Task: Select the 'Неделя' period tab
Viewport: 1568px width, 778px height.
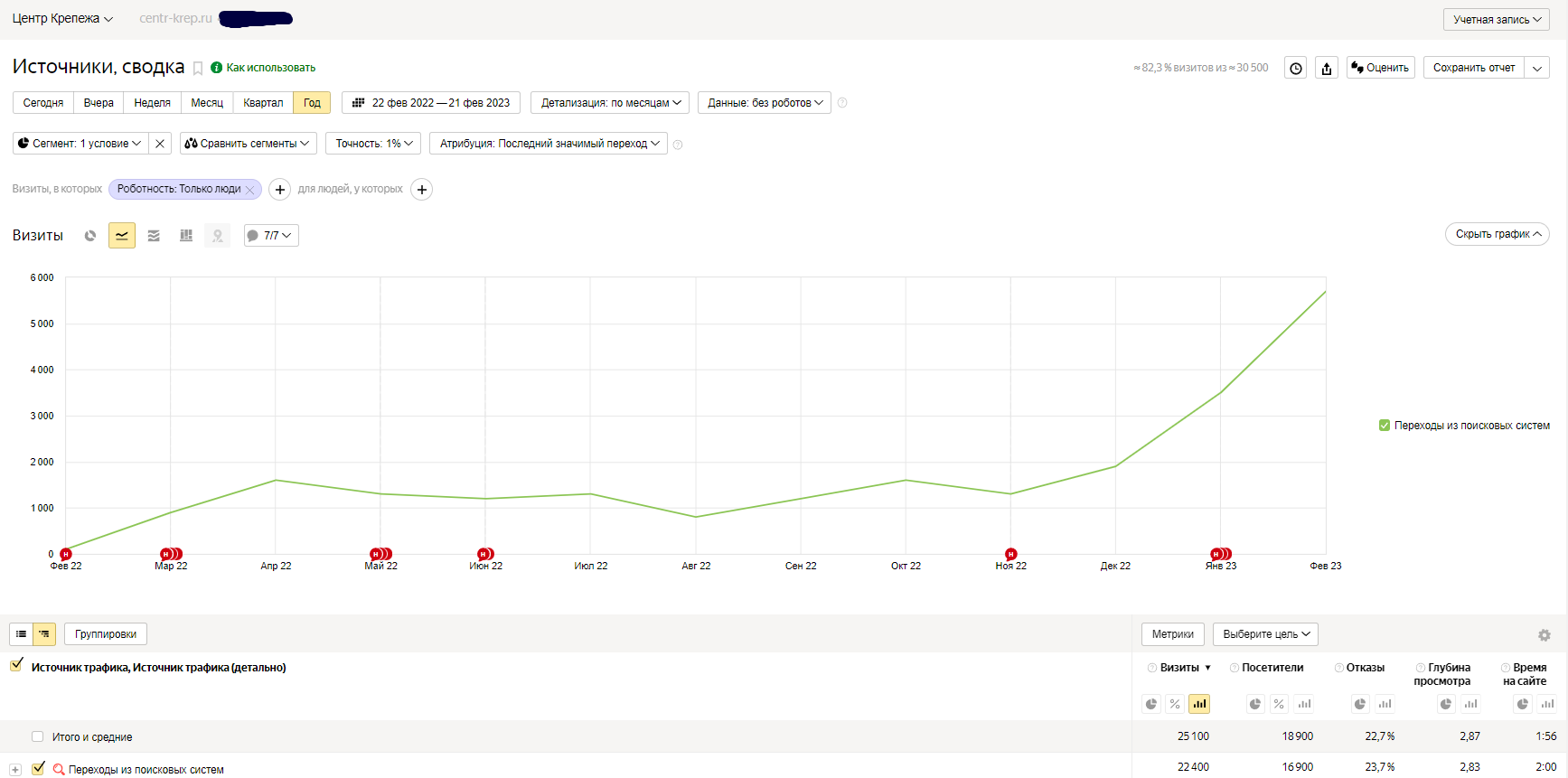Action: [152, 103]
